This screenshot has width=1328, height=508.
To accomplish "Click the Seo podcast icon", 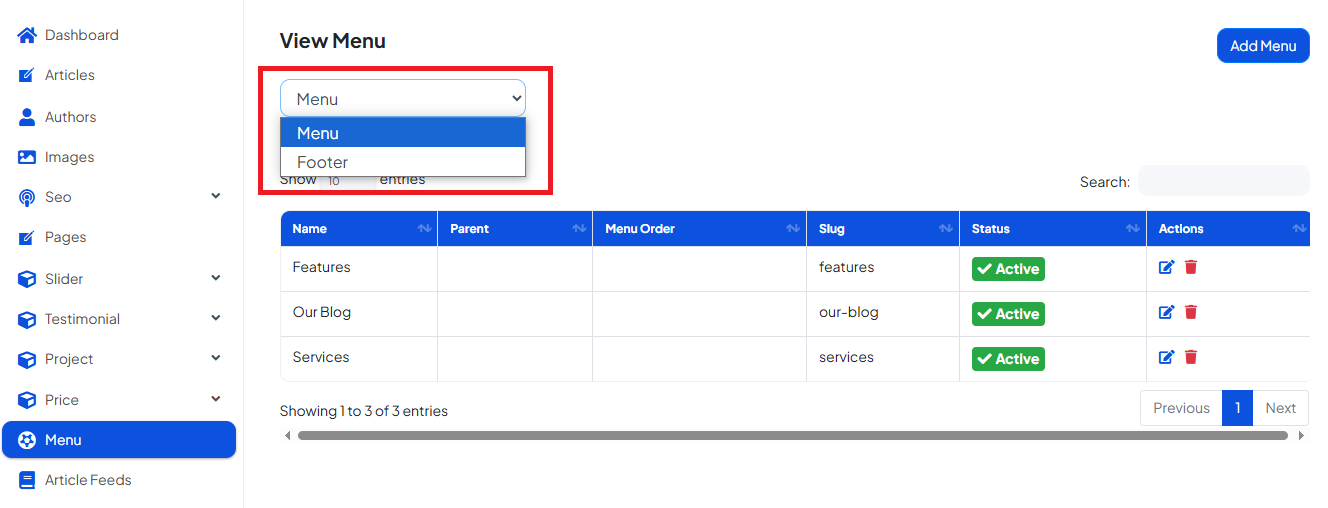I will tap(27, 197).
